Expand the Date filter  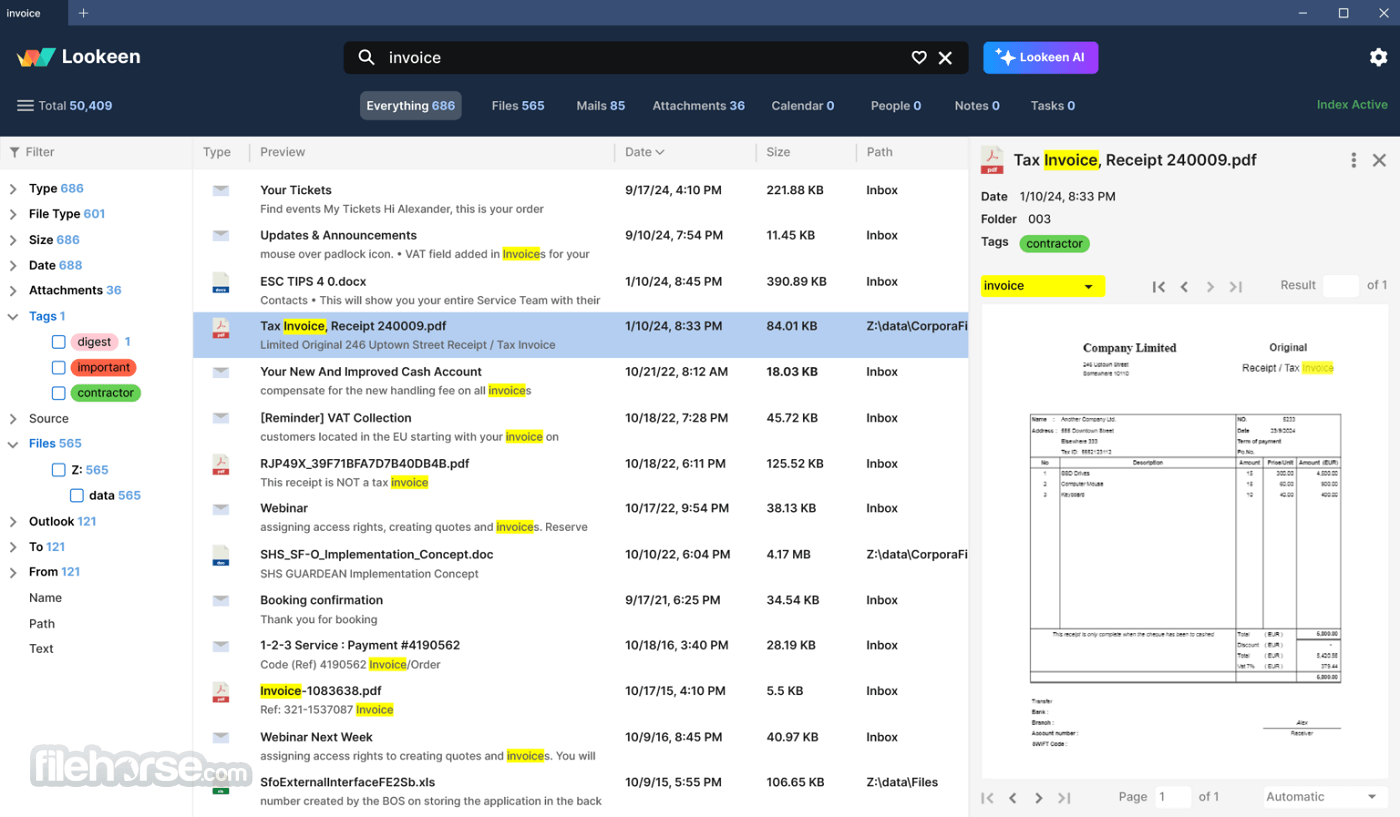tap(13, 266)
